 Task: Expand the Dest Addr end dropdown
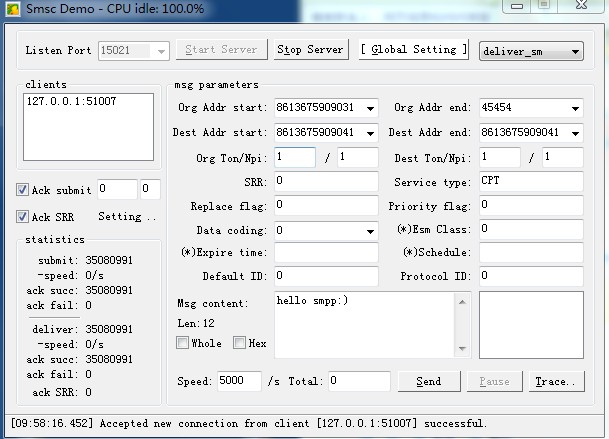pos(575,133)
